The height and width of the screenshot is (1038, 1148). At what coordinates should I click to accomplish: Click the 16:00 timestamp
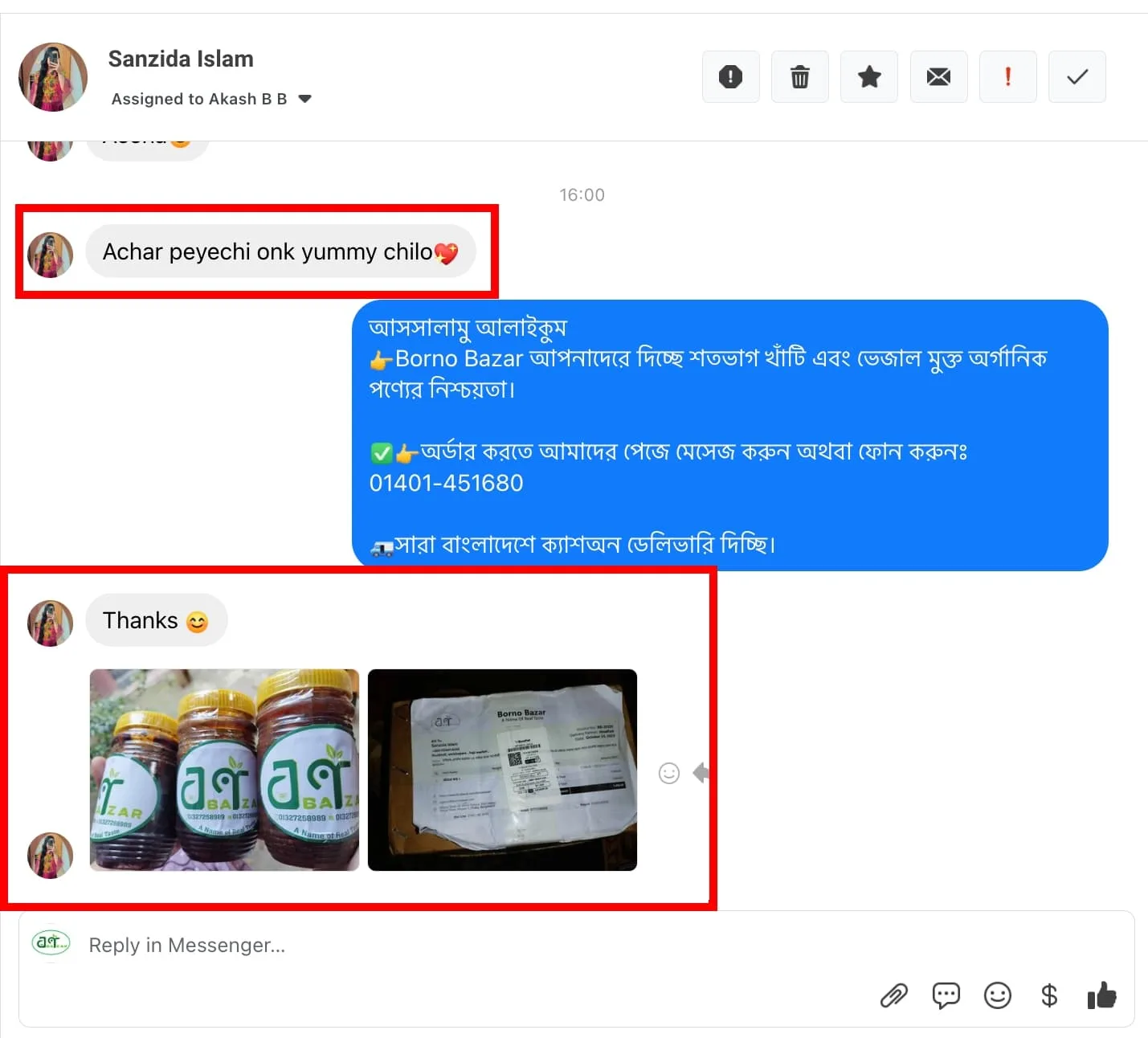582,194
